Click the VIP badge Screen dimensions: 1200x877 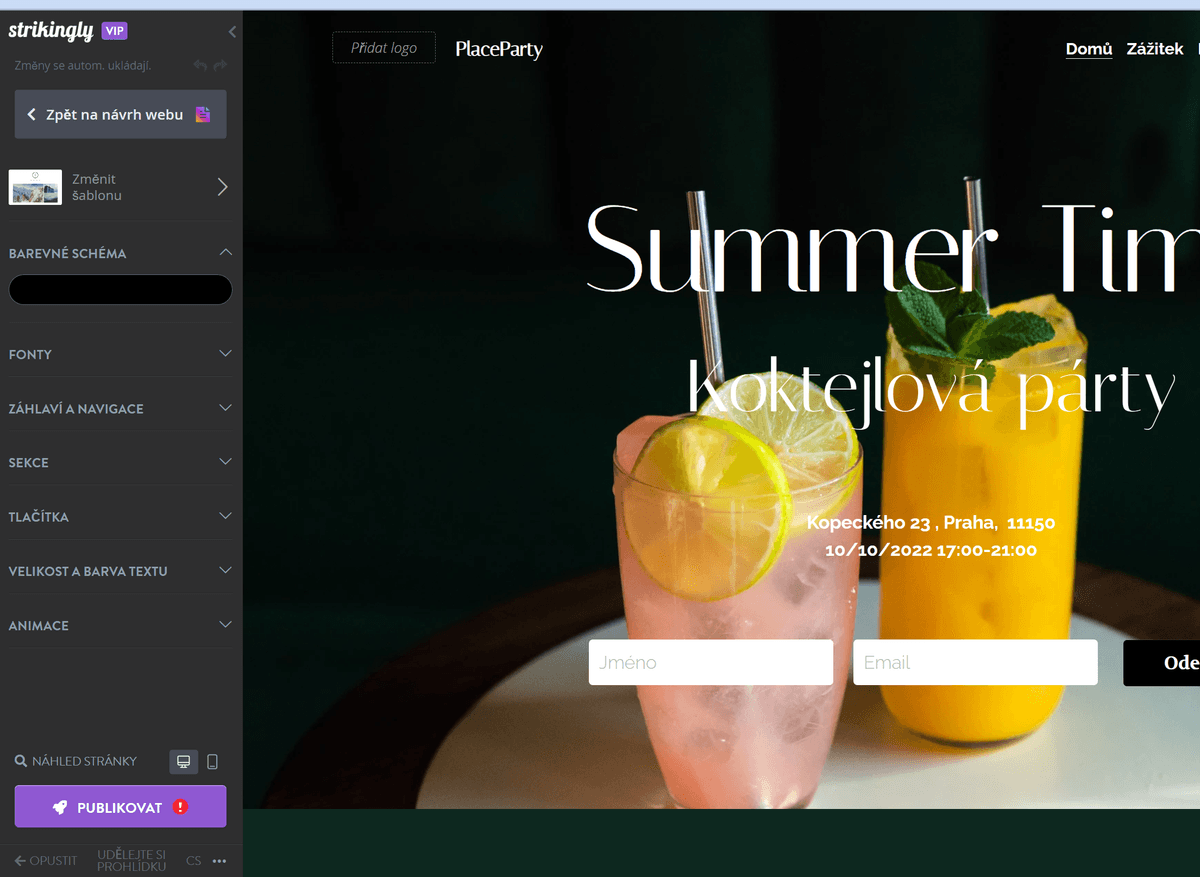(115, 31)
